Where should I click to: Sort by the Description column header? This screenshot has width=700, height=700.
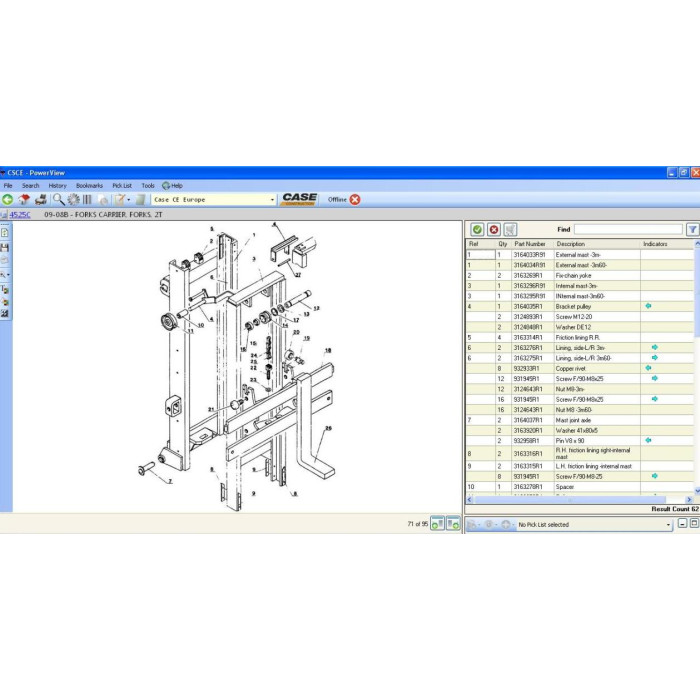point(597,244)
